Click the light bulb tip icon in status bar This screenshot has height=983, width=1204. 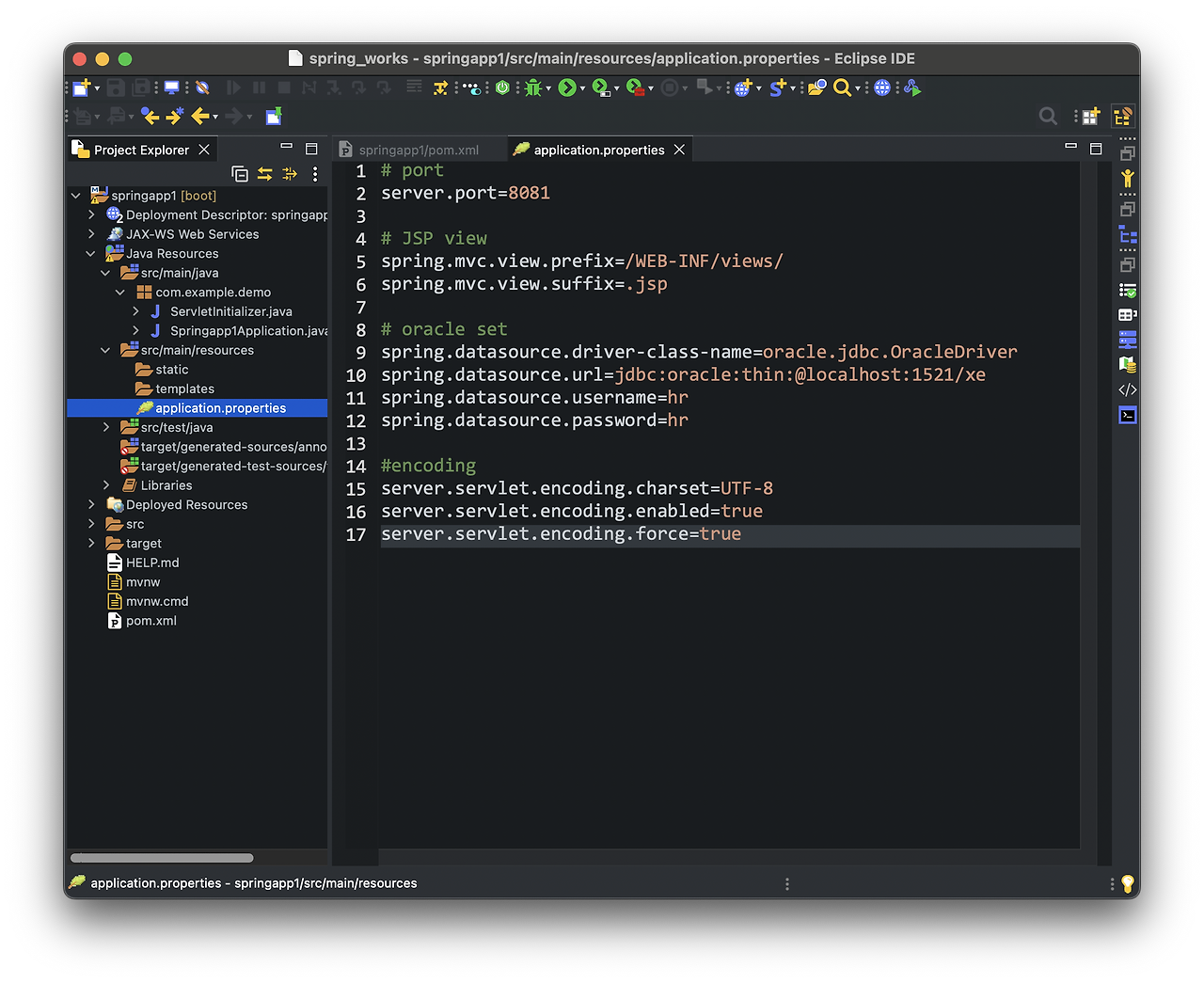(x=1127, y=883)
